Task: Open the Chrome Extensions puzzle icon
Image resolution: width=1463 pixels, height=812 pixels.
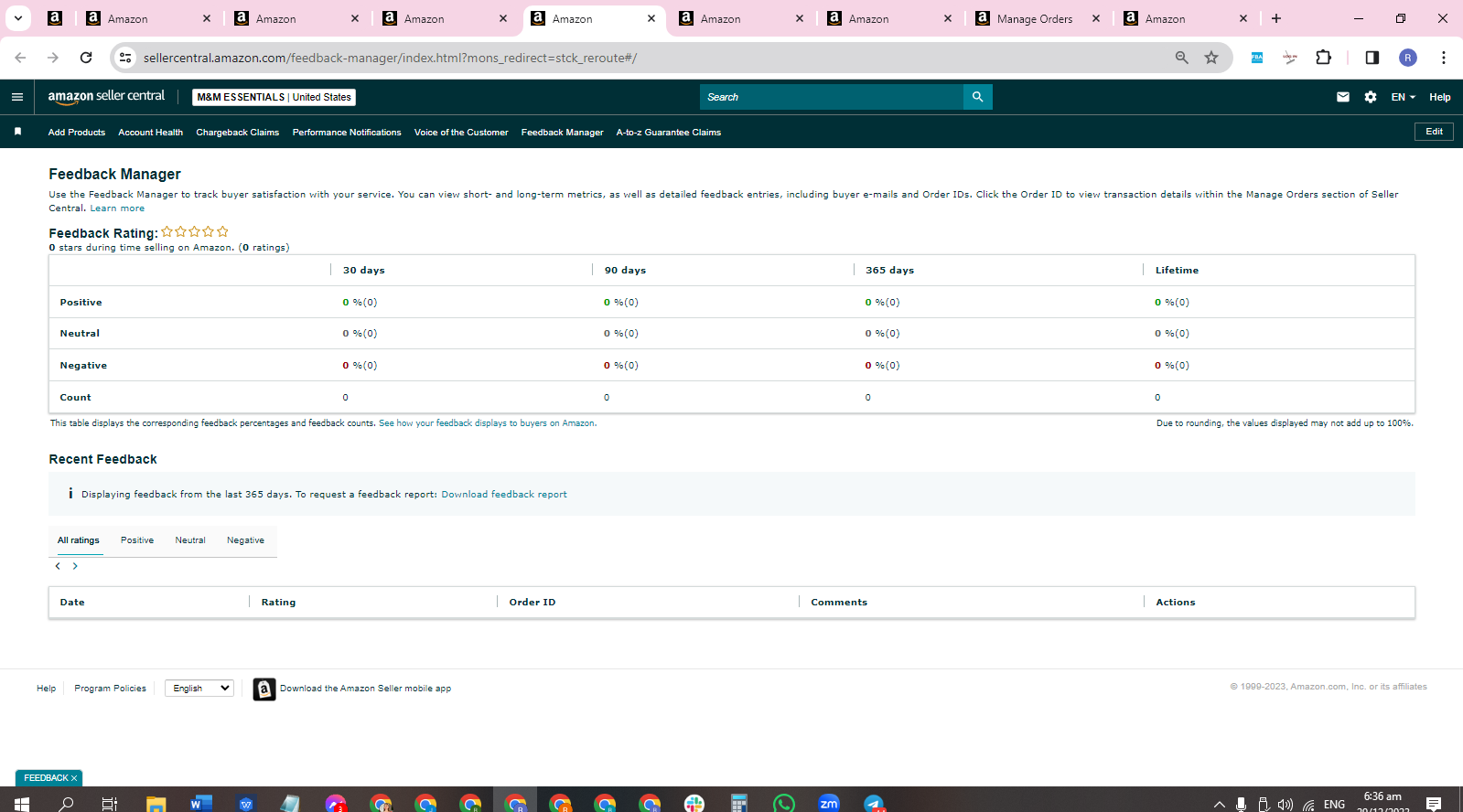Action: [x=1323, y=58]
